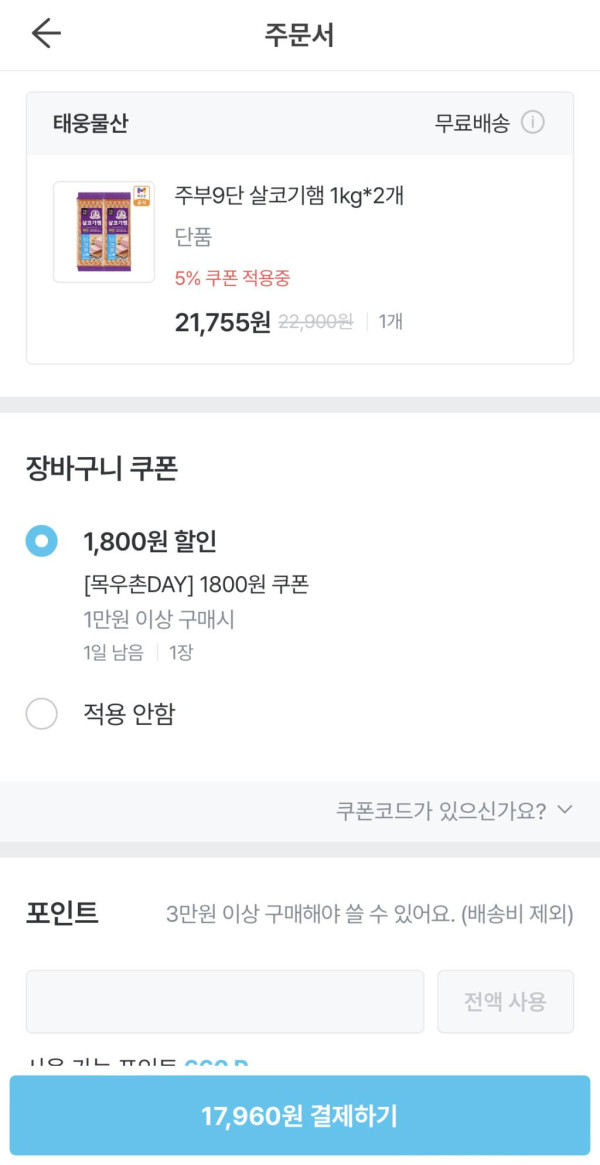Image resolution: width=600 pixels, height=1165 pixels.
Task: Click the points input field
Action: click(x=225, y=1001)
